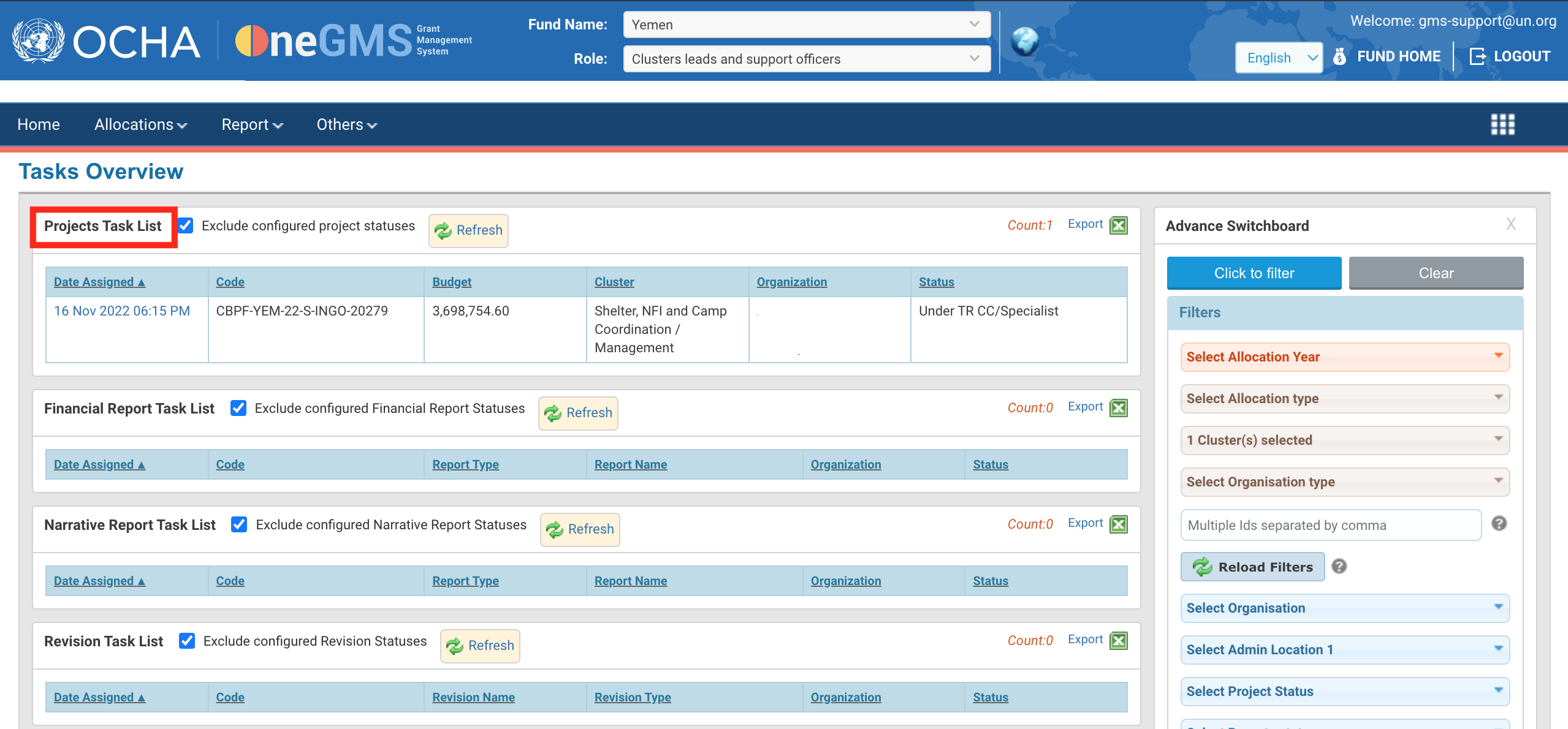Click Financial Report Excel export icon
Viewport: 1568px width, 729px height.
(x=1119, y=408)
